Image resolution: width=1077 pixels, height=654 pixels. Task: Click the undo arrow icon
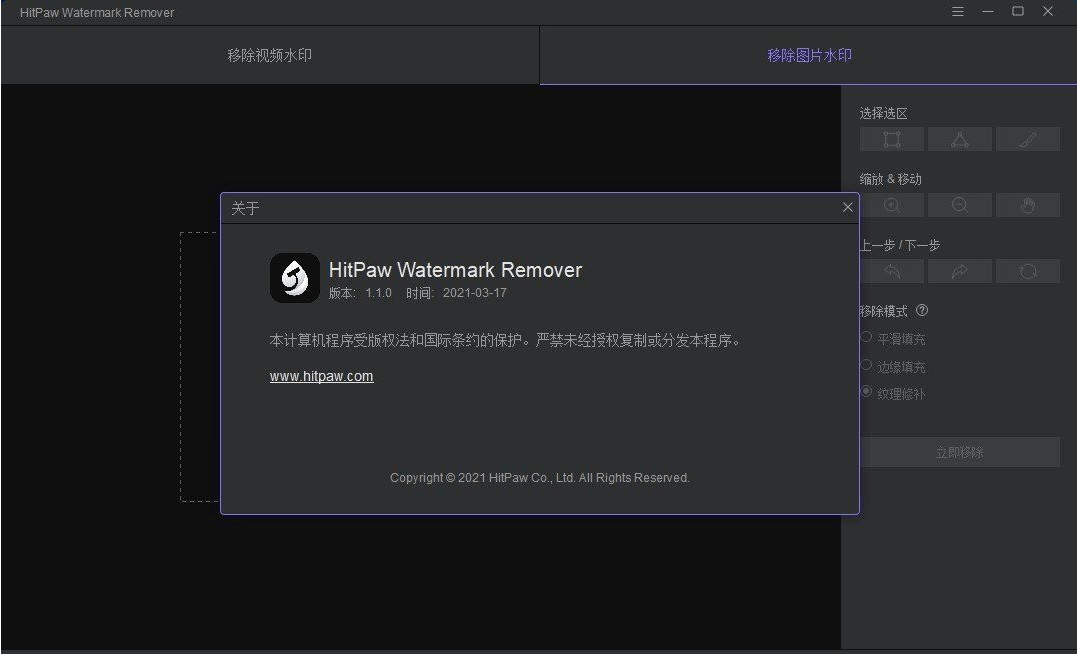pos(892,271)
